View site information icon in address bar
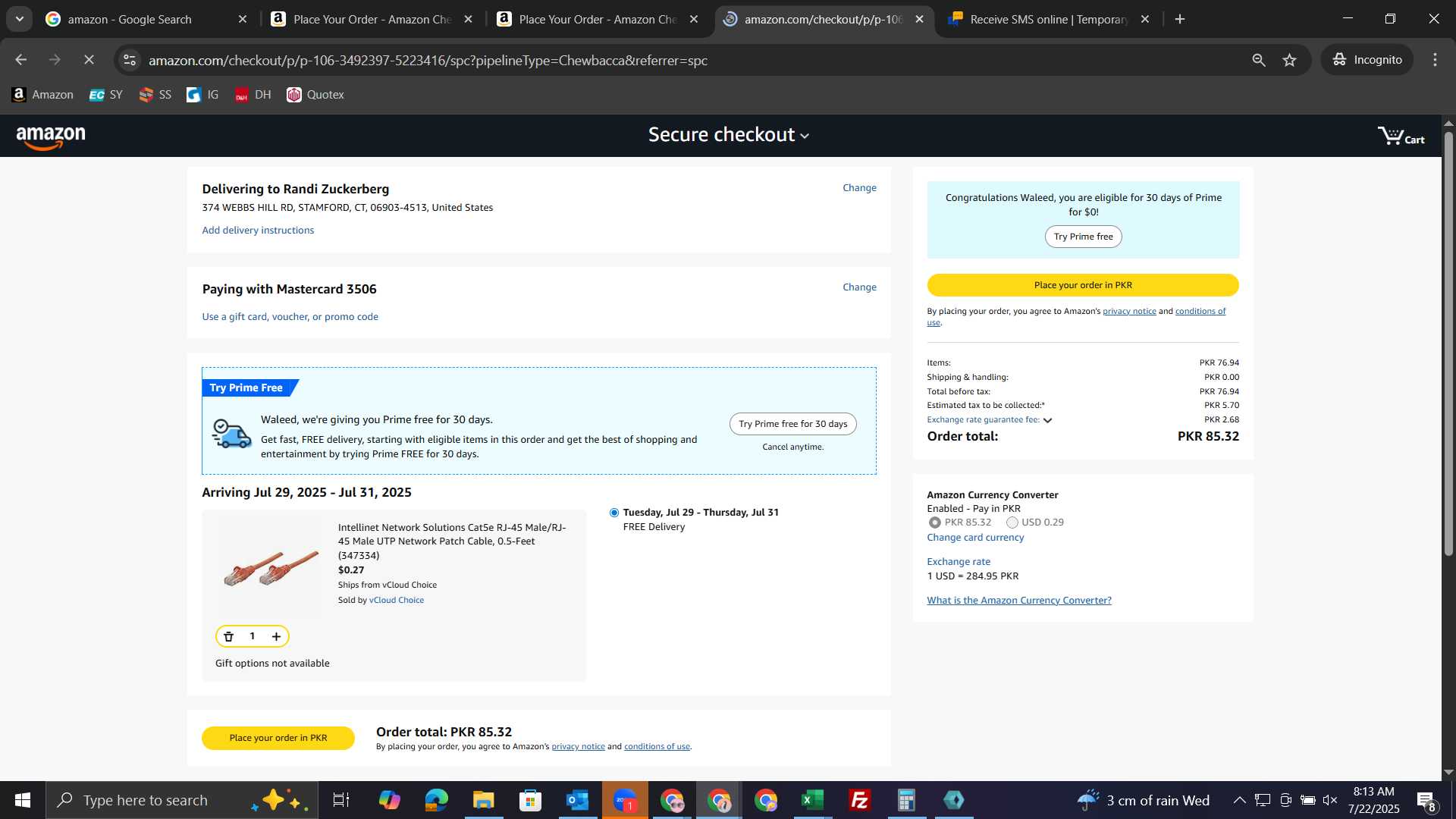Screen dimensions: 1456x819 click(130, 60)
